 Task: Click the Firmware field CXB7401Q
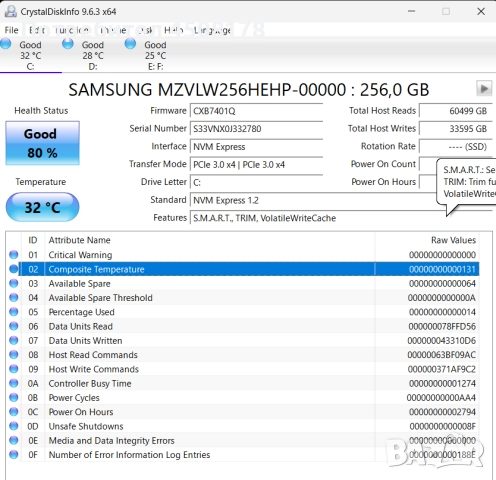click(256, 111)
